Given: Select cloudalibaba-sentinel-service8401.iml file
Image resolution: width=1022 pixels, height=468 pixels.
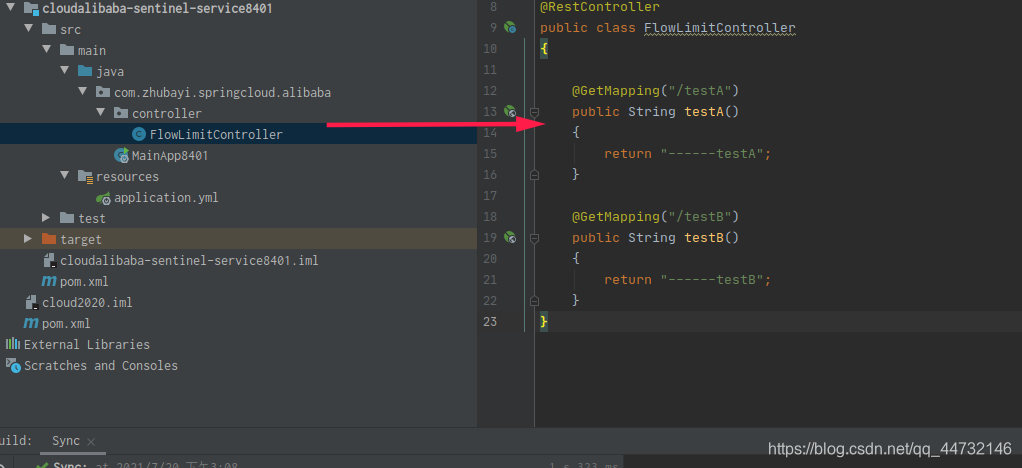Looking at the screenshot, I should (189, 260).
